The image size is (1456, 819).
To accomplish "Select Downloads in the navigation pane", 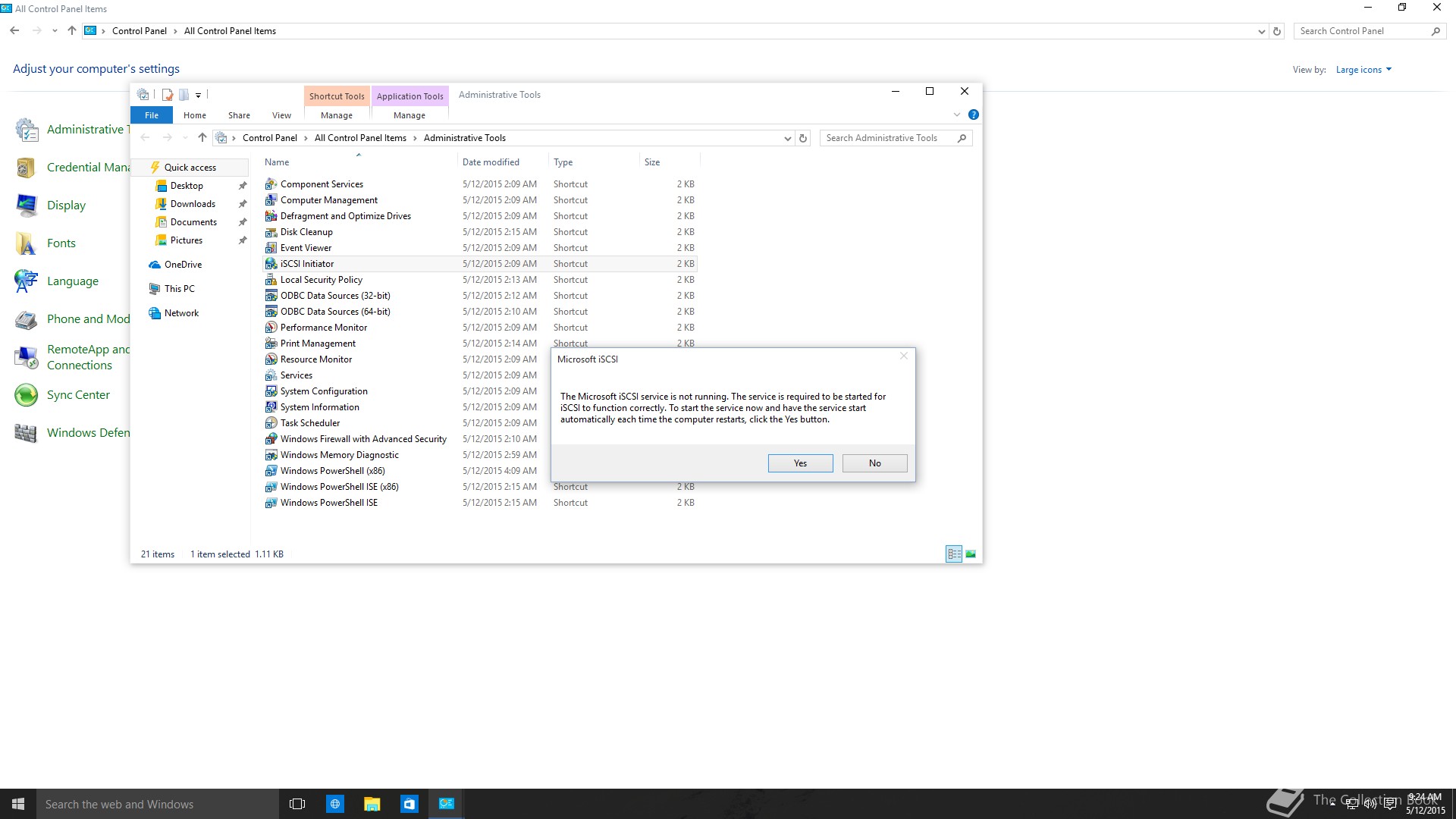I will [193, 204].
